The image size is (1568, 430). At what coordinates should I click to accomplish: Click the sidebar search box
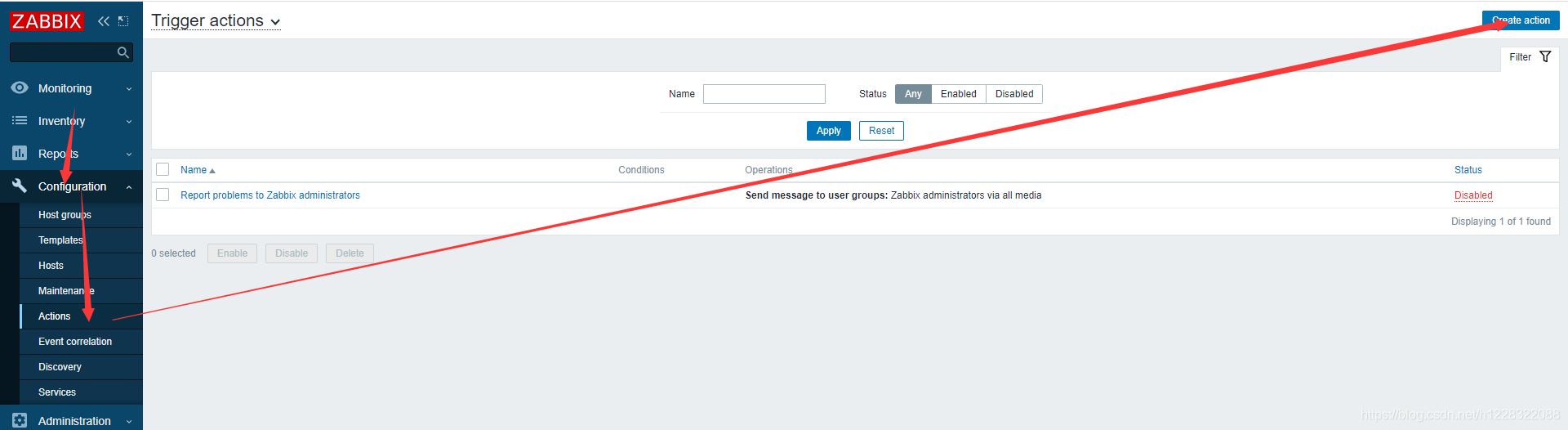click(x=71, y=52)
